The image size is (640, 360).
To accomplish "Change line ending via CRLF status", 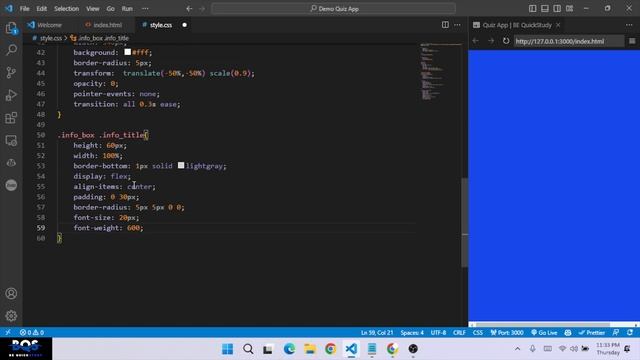I will 459,332.
